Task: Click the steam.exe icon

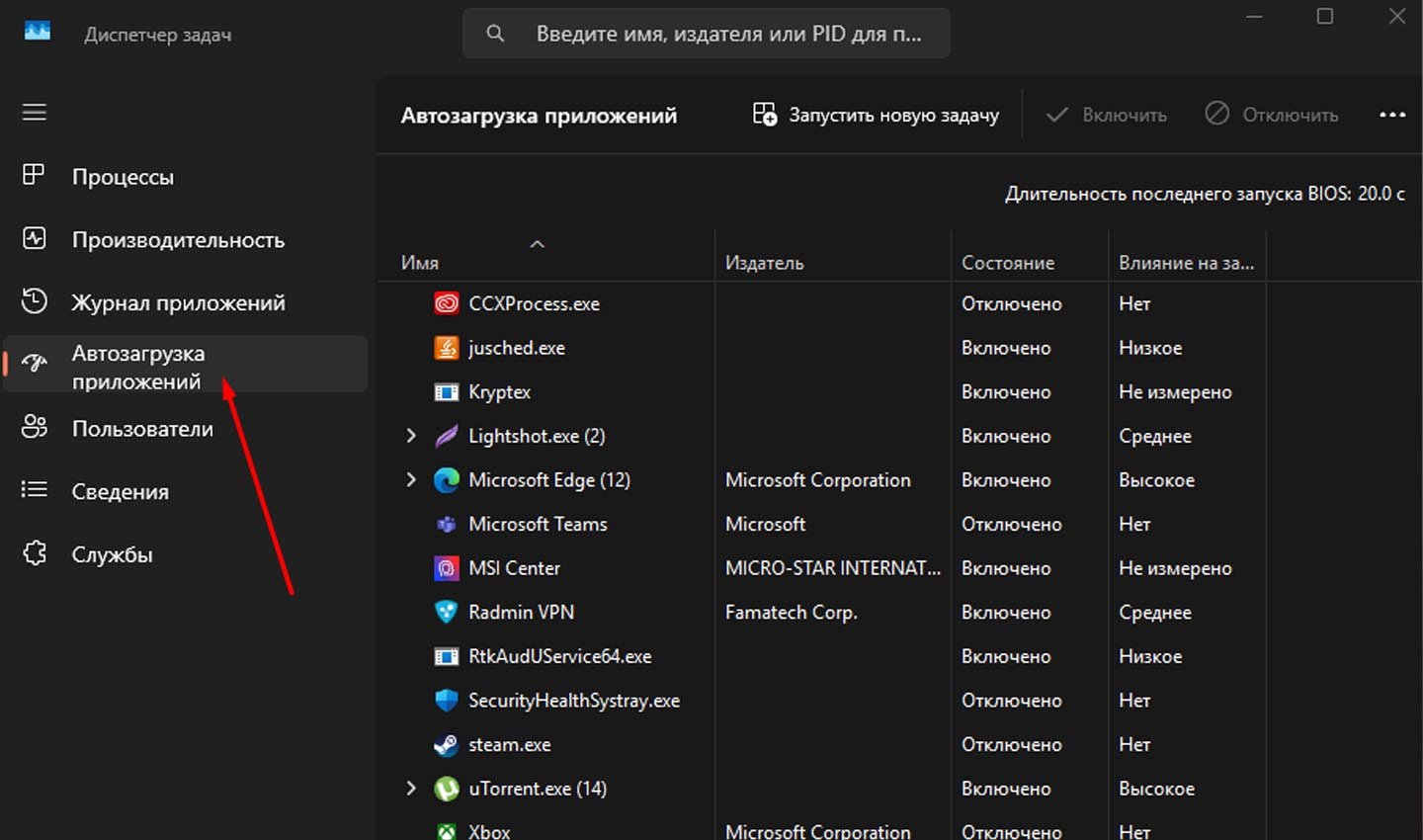Action: click(447, 744)
